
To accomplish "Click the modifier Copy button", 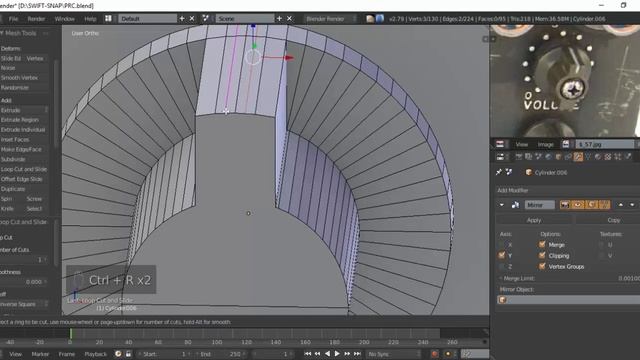I will point(608,220).
